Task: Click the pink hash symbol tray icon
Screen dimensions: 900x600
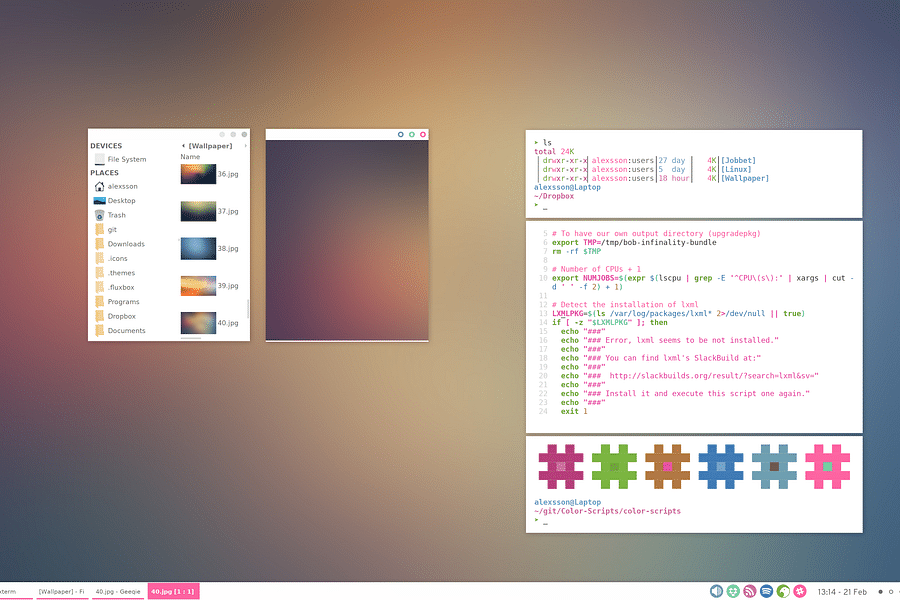Action: 800,590
